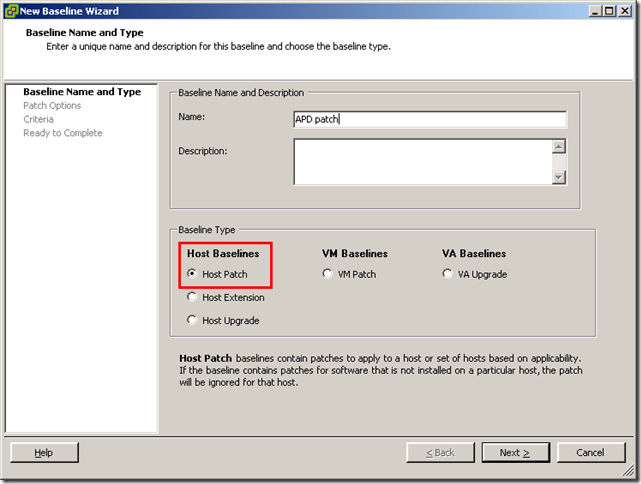Select the Host Patch radio button
The image size is (641, 484).
click(193, 274)
